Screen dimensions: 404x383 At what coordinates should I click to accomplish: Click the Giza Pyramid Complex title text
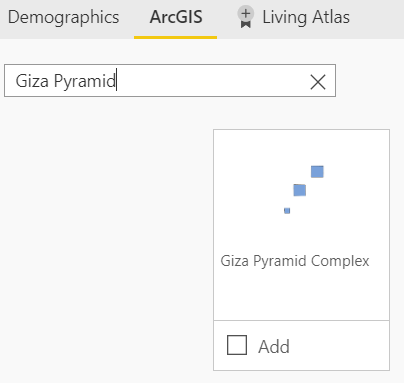coord(295,261)
